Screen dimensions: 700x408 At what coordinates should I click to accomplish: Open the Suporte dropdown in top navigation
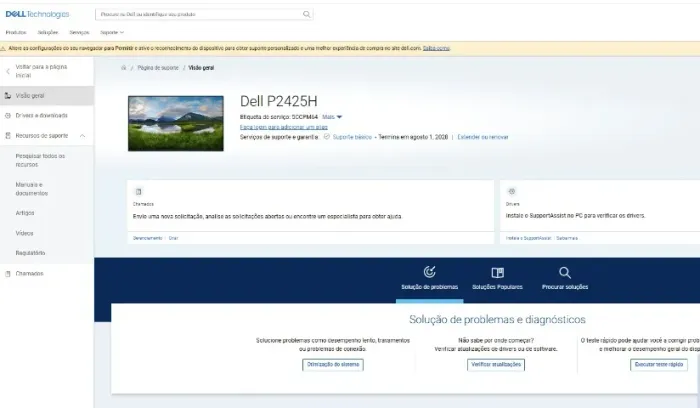(112, 33)
